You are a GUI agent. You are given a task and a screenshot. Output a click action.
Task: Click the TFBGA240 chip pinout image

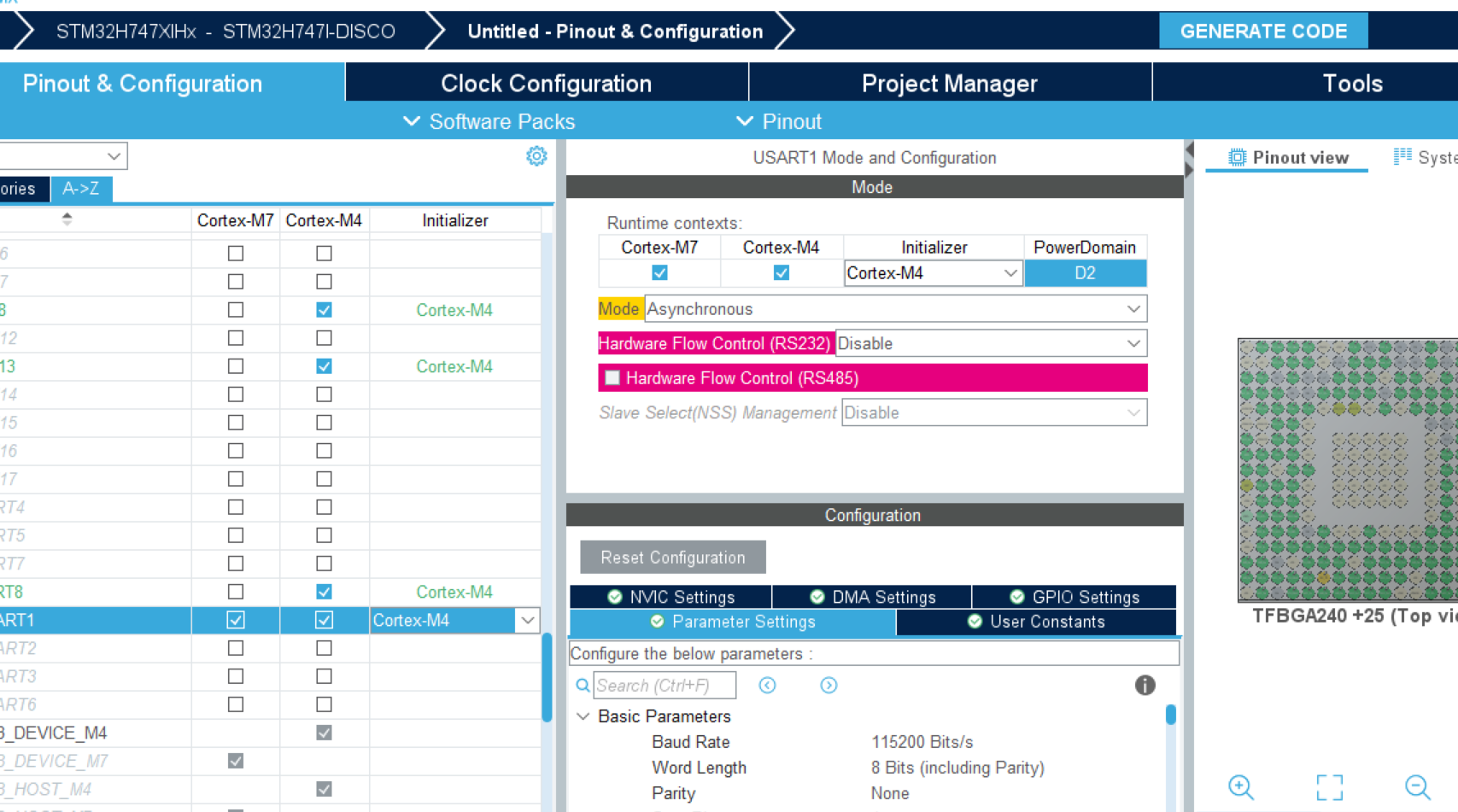[1348, 470]
